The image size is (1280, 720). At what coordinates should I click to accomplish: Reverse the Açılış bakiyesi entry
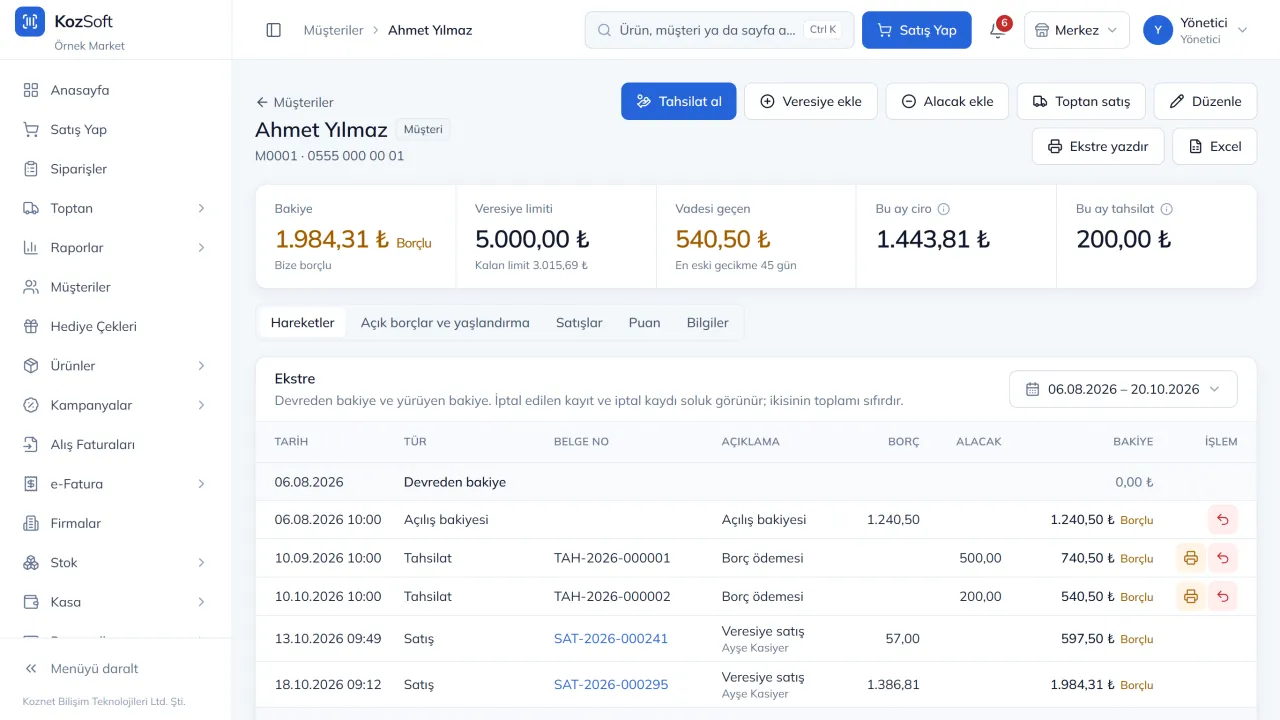pyautogui.click(x=1222, y=520)
